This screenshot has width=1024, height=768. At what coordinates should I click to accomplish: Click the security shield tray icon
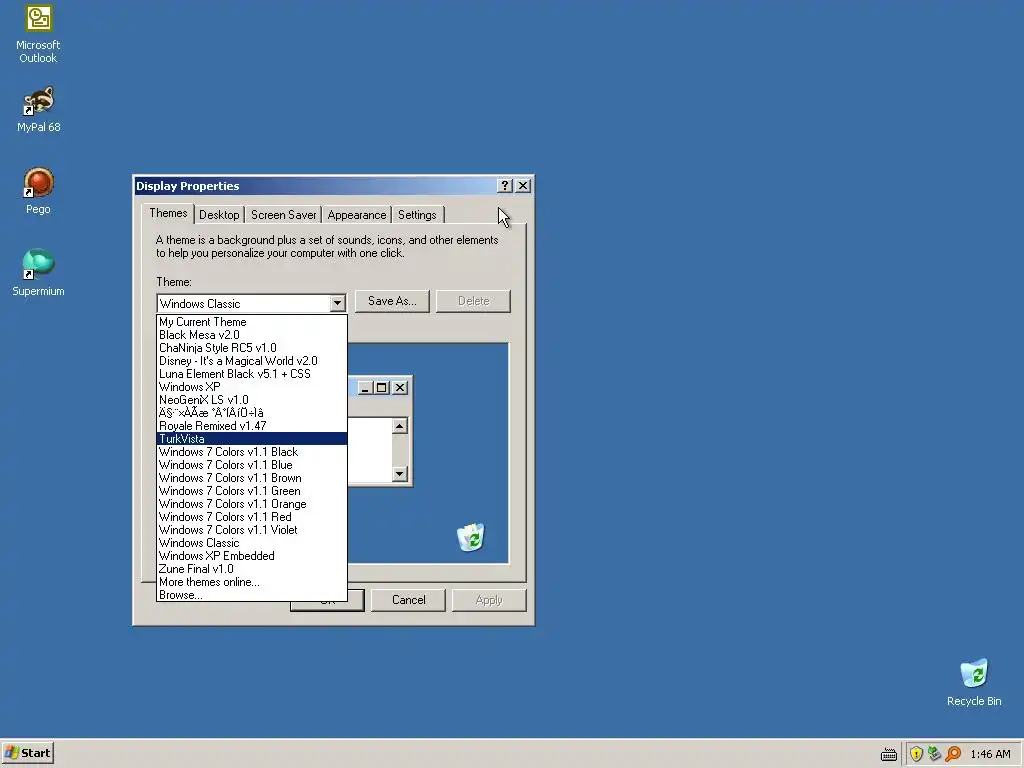click(x=916, y=754)
